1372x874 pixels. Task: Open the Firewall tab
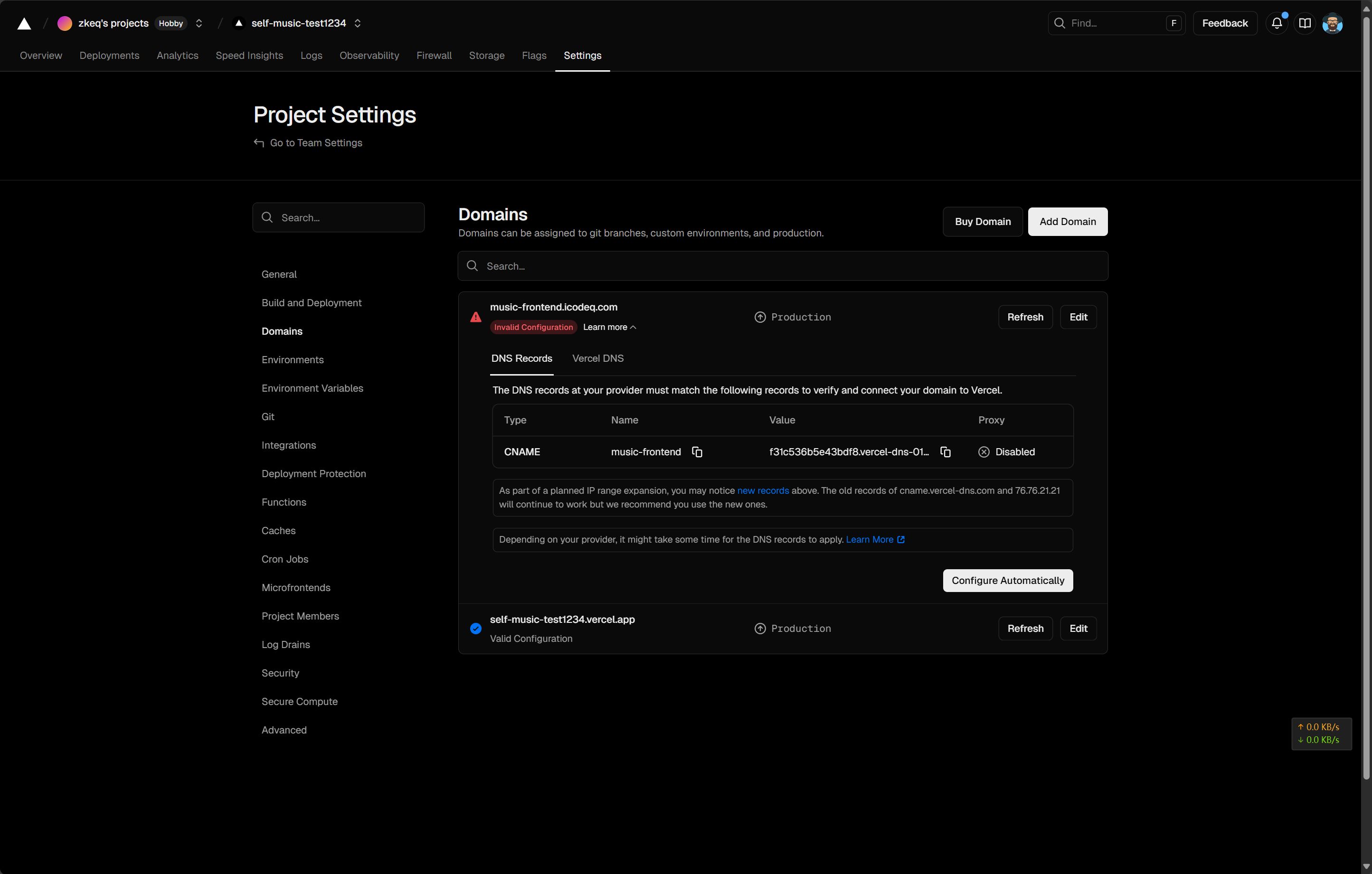[434, 55]
